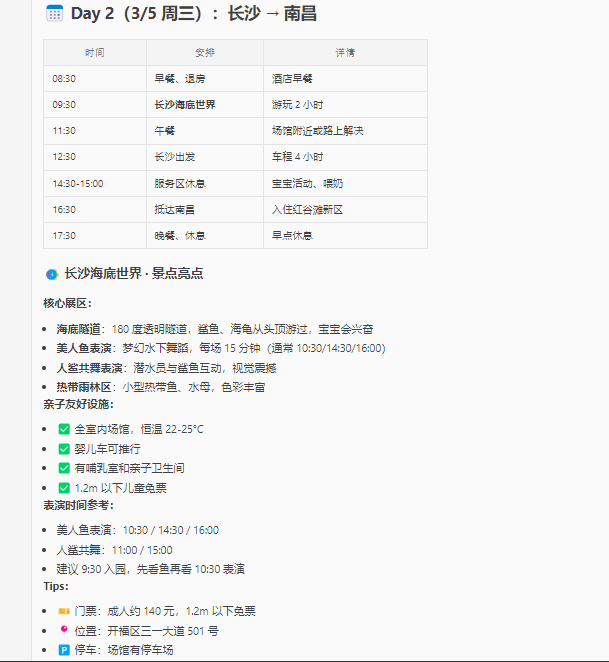Click the parking icon next to 停车
609x662 pixels.
pyautogui.click(x=64, y=650)
